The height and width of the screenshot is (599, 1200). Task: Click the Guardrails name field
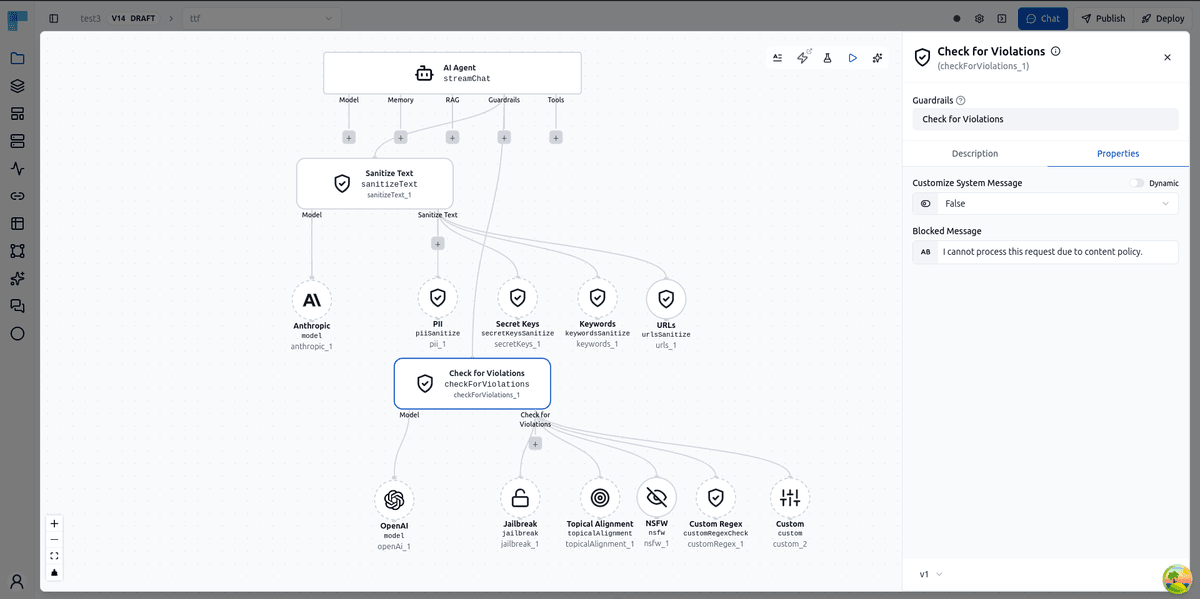[x=1045, y=119]
